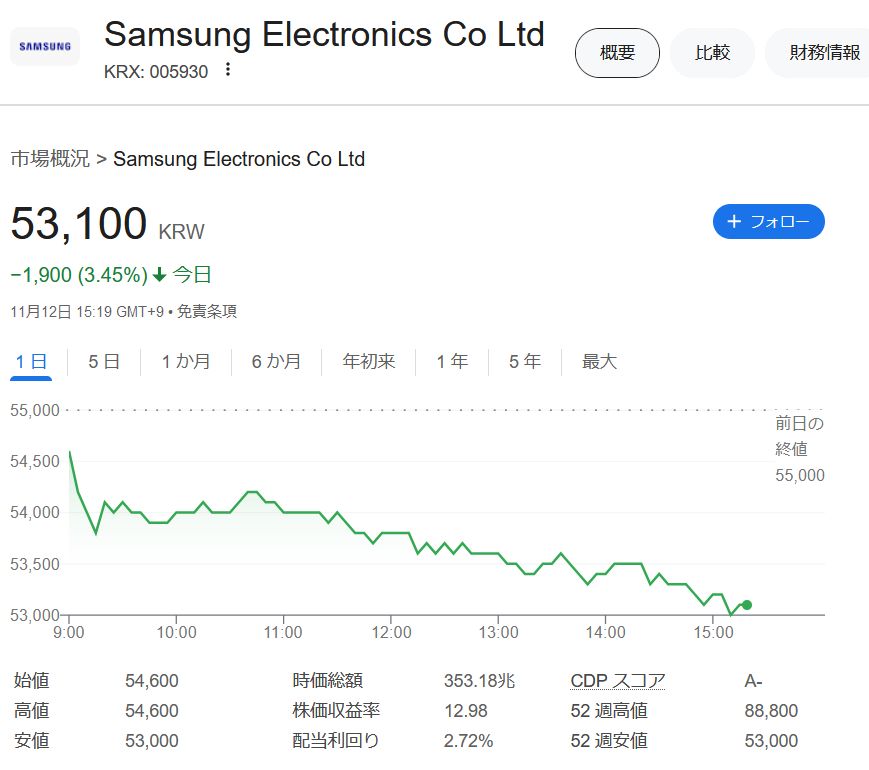Switch the chart to 5日 range

(104, 362)
